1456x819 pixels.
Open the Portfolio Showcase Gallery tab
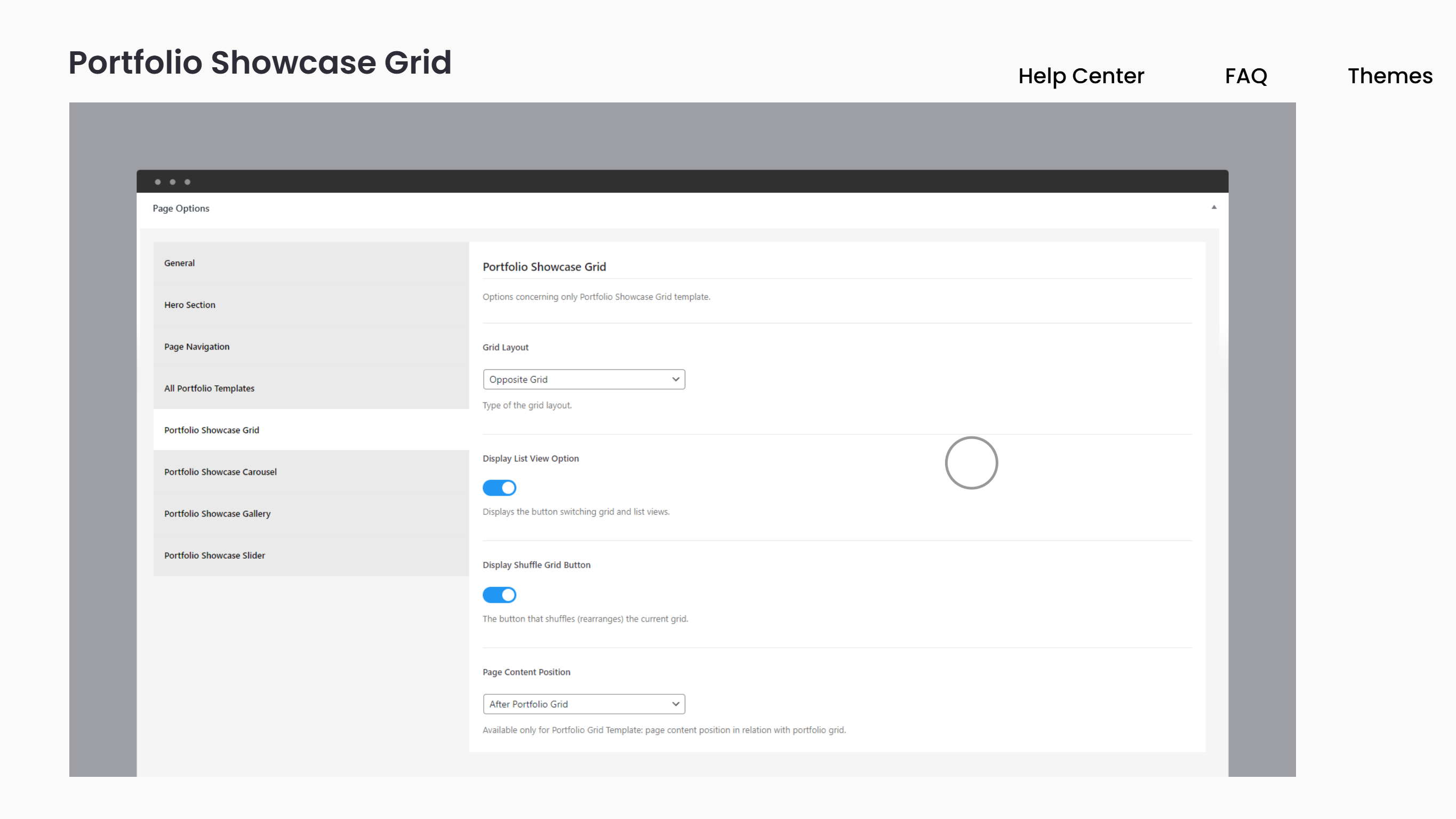[x=311, y=514]
